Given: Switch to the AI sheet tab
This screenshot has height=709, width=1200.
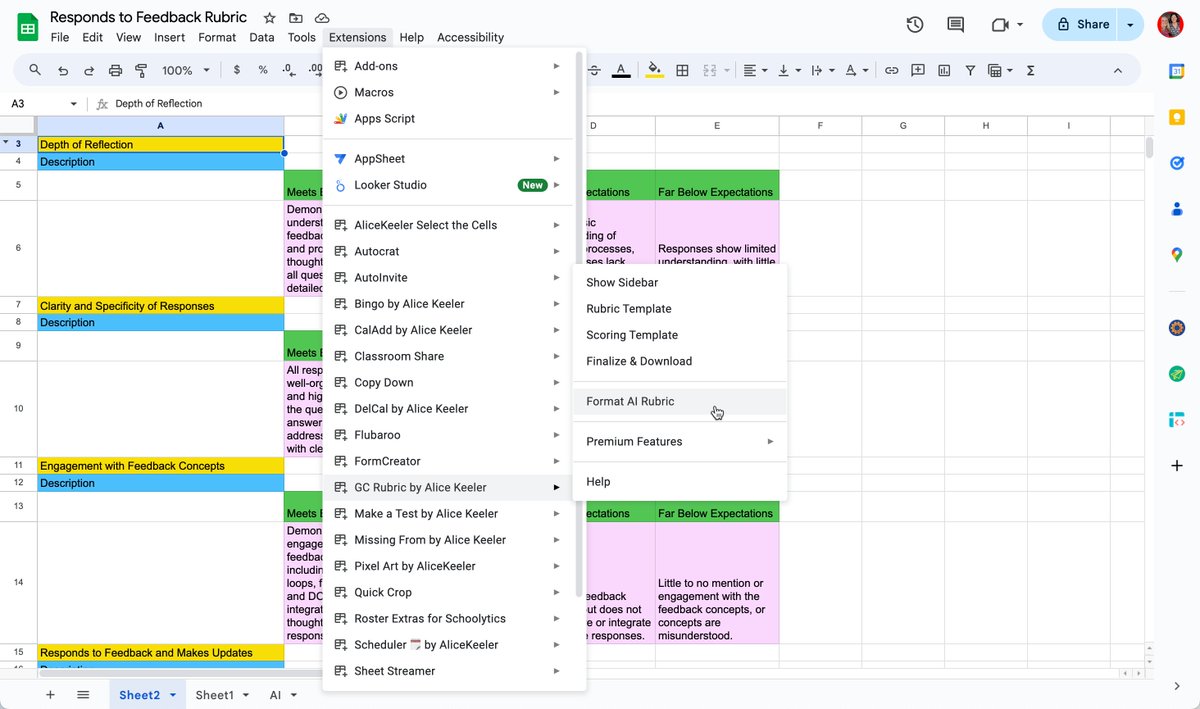Looking at the screenshot, I should (275, 695).
